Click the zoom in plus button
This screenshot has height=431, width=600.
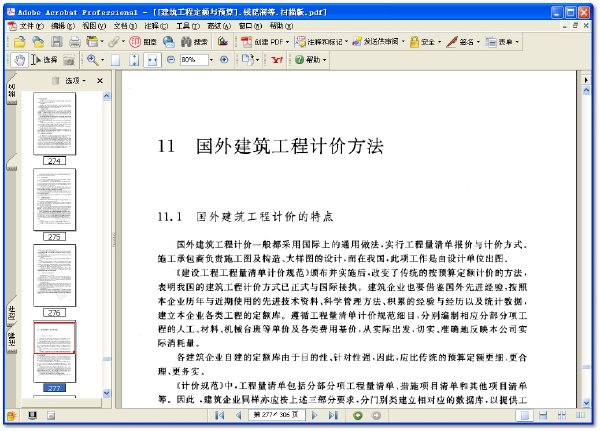224,60
